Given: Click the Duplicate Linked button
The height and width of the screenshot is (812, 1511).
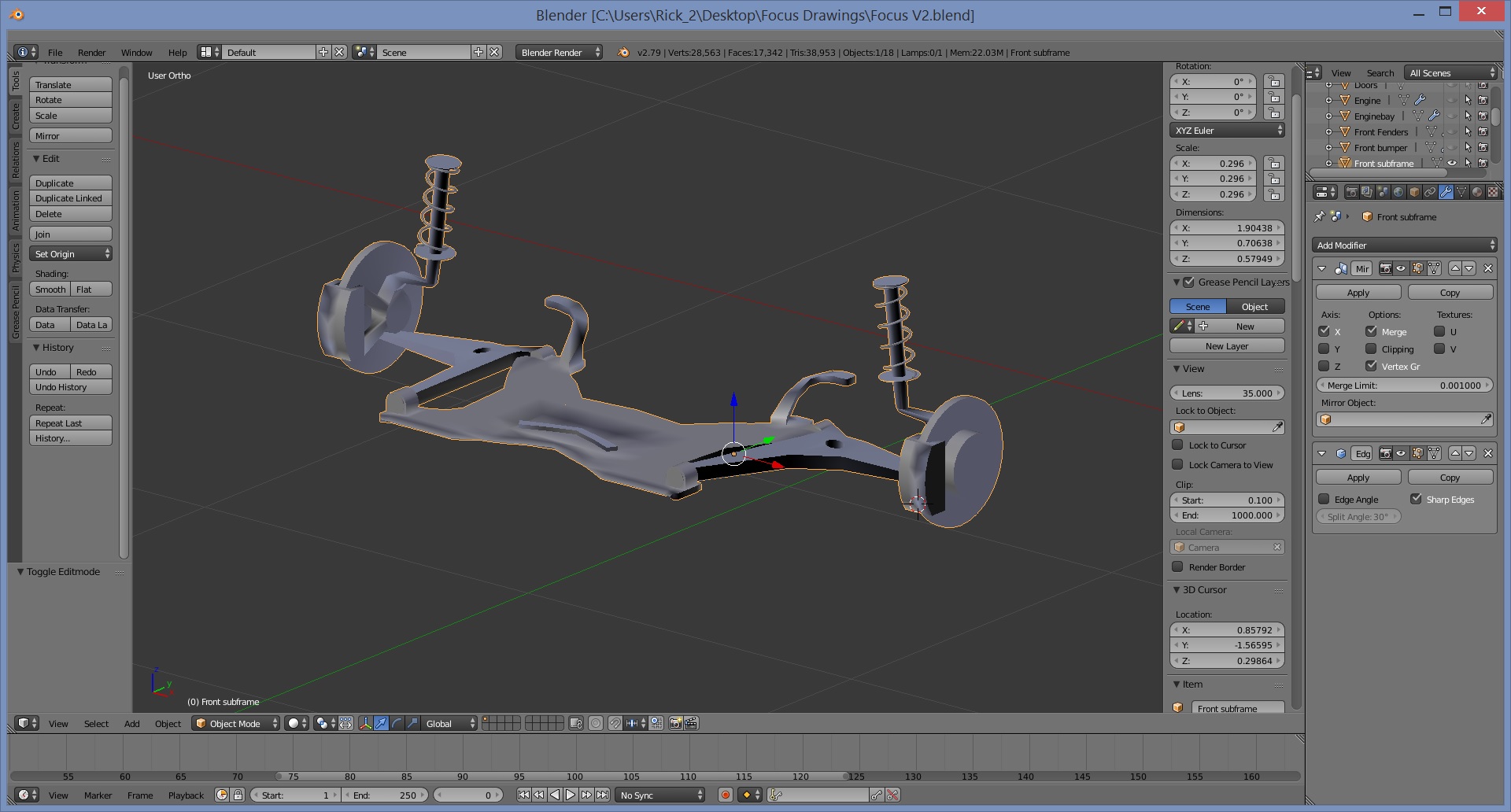Looking at the screenshot, I should tap(70, 198).
